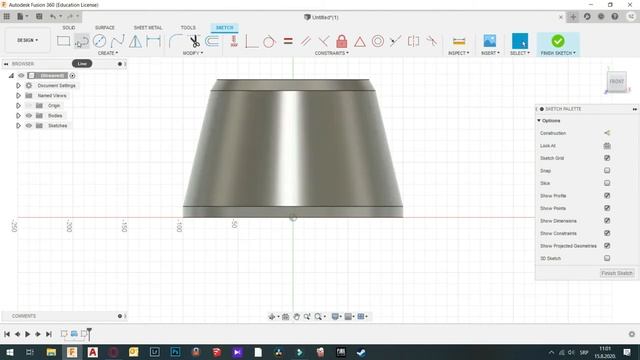Play the timeline
640x360 pixels.
[28, 334]
